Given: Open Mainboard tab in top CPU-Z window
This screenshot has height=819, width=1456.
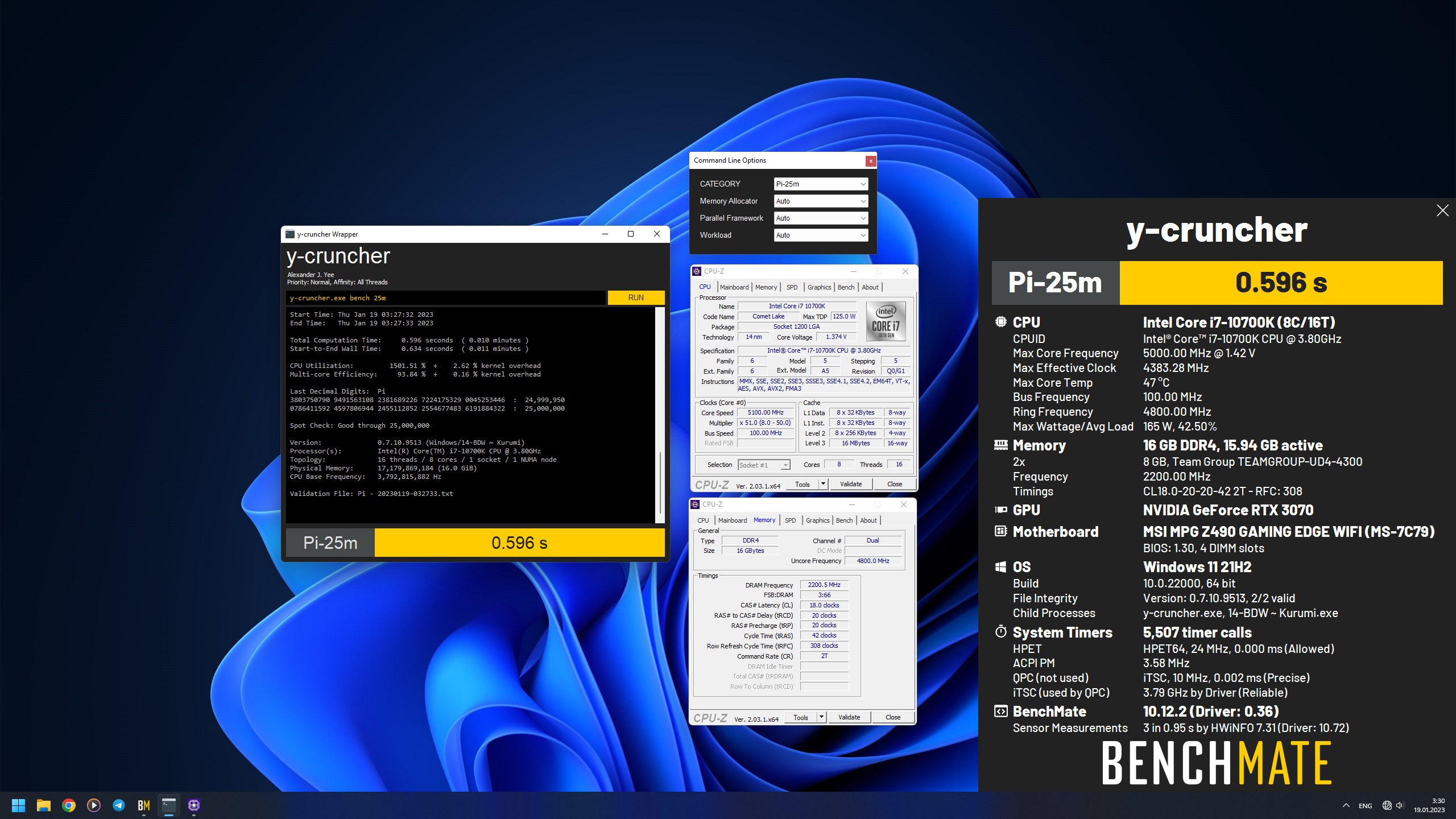Looking at the screenshot, I should pyautogui.click(x=734, y=287).
